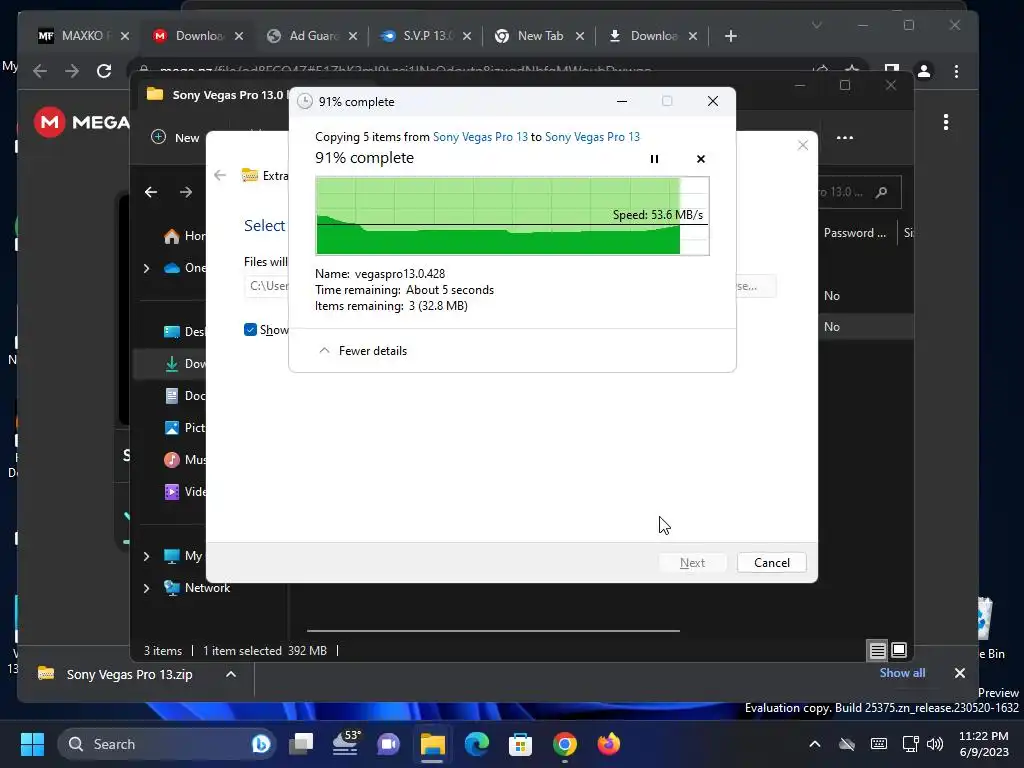Switch to the MAXKO browser tab

(x=83, y=36)
